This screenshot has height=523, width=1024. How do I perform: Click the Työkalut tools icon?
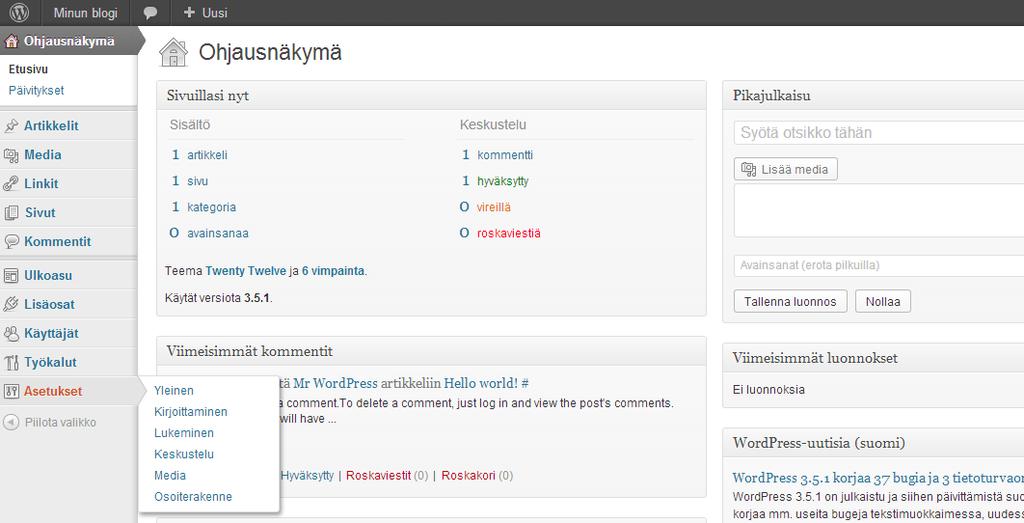(x=11, y=362)
